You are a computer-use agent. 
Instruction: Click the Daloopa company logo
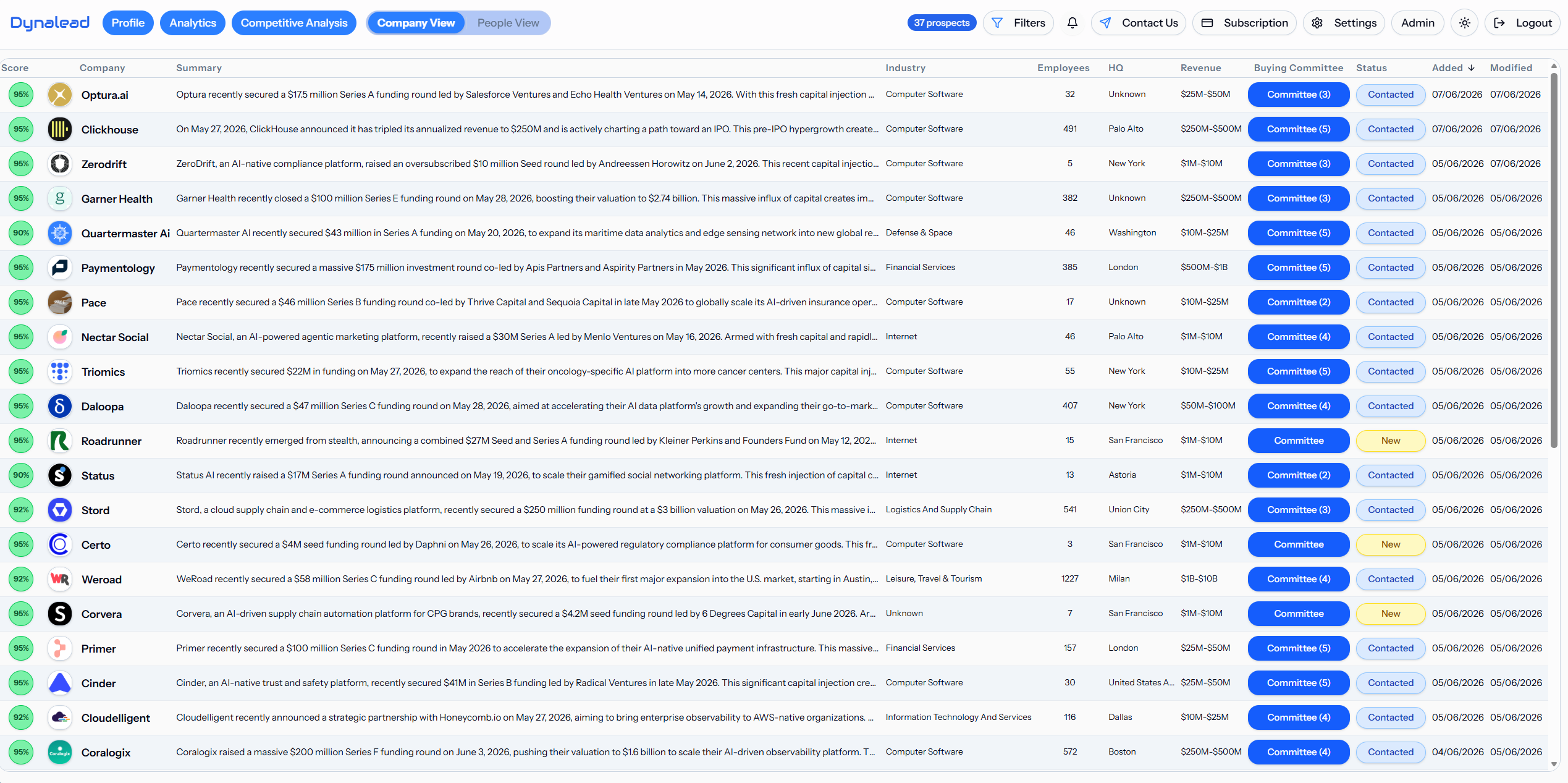click(x=60, y=406)
